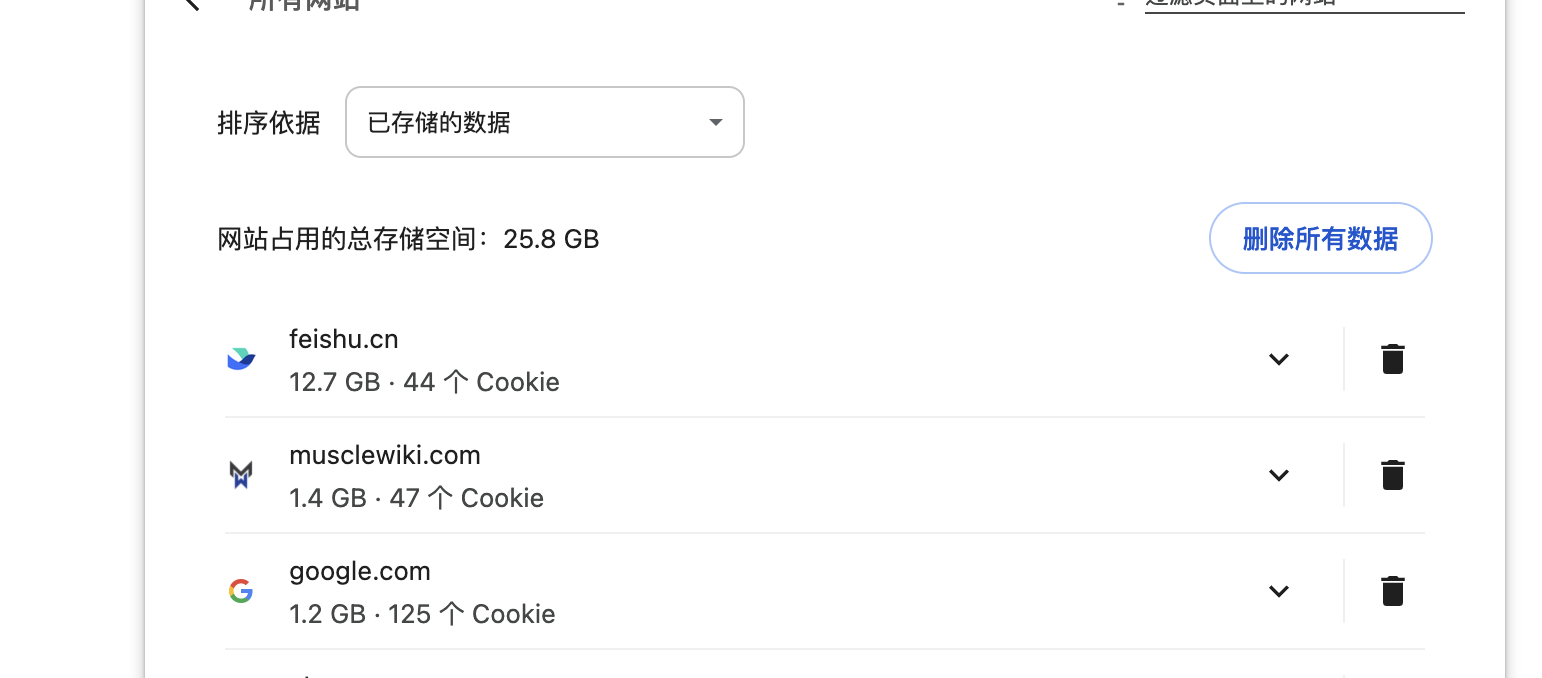Focus the site search field at top right

pos(1300,3)
